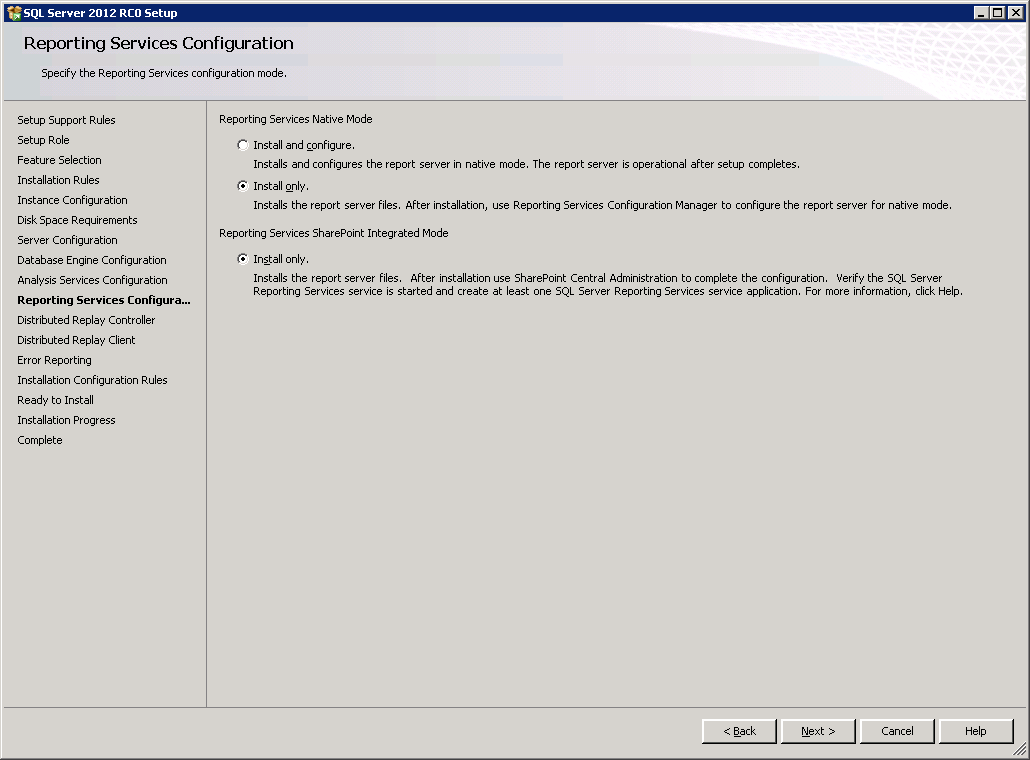Select Native Mode Install only option
This screenshot has height=760, width=1030.
click(x=243, y=186)
